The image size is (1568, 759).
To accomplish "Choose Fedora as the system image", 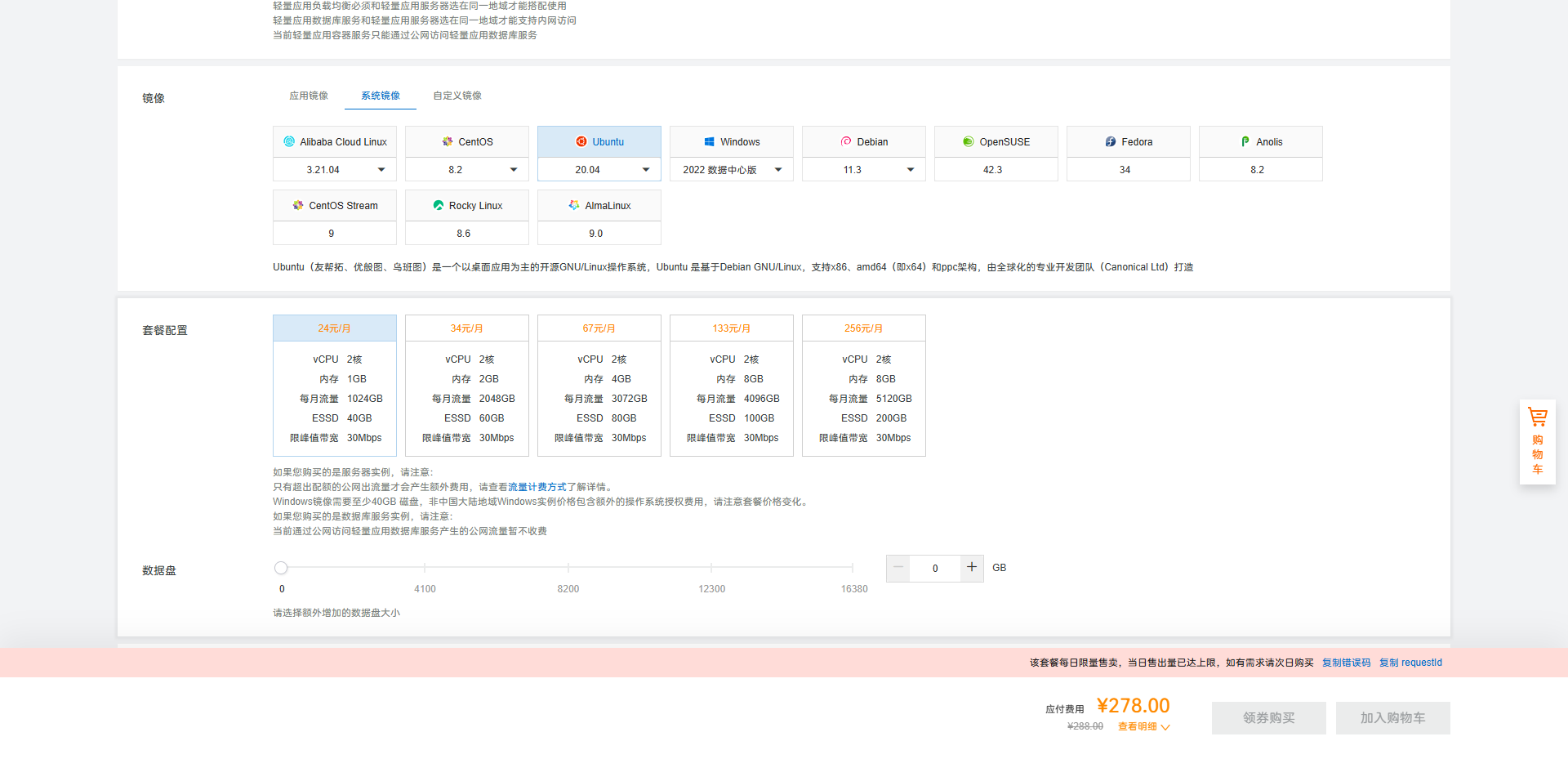I will point(1129,141).
